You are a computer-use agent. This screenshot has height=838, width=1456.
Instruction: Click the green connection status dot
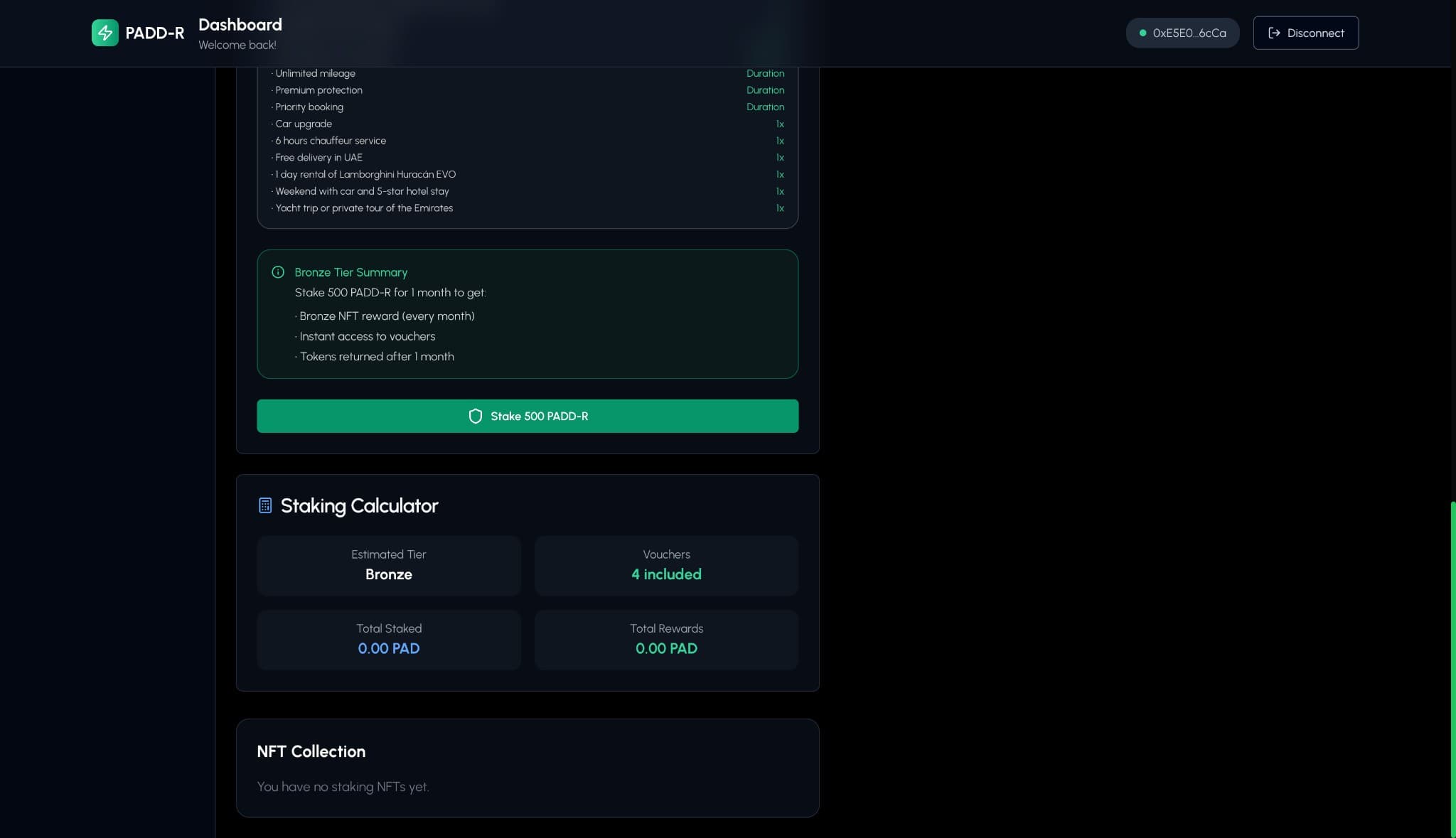pos(1142,33)
